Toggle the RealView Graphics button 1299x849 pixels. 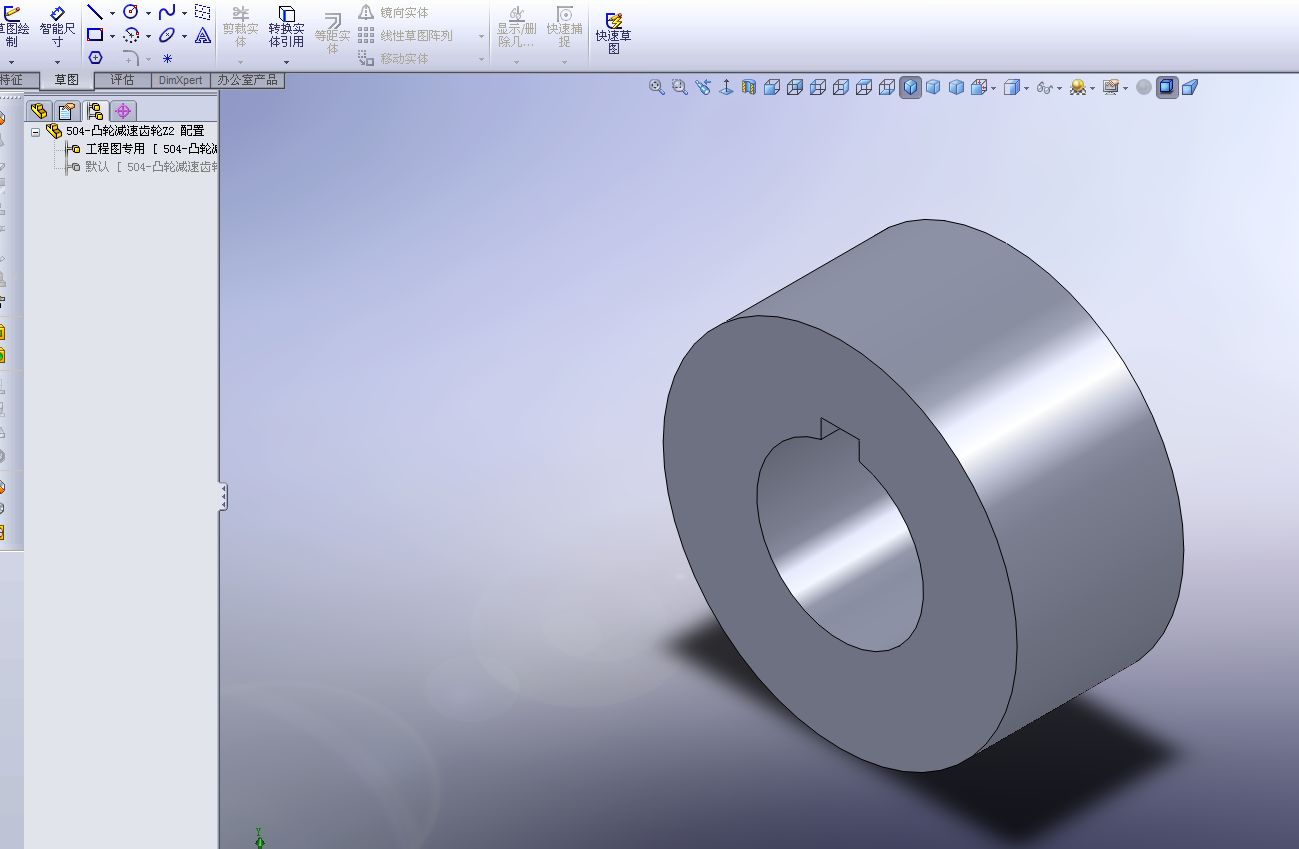[1144, 87]
